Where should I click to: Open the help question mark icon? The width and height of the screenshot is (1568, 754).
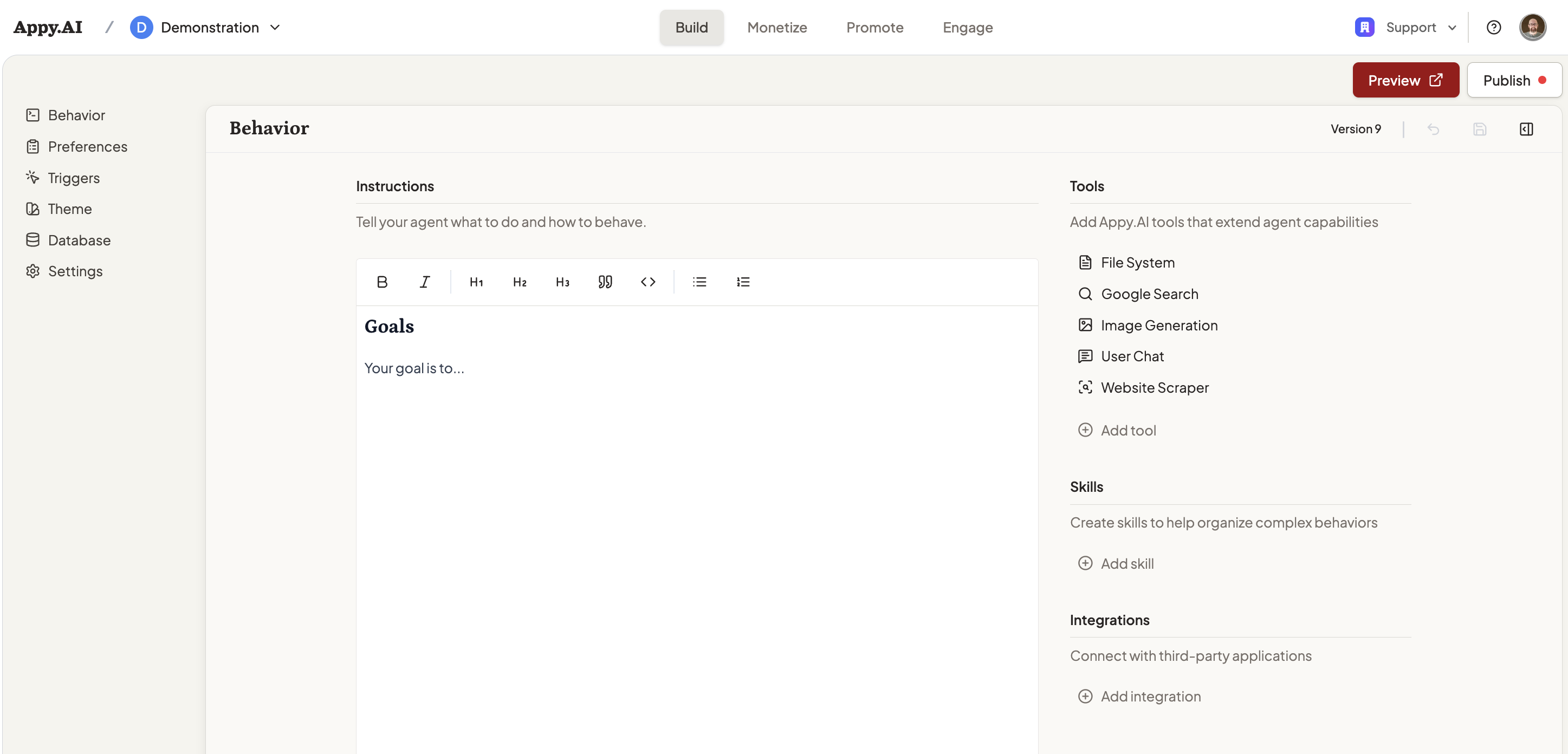pos(1493,28)
